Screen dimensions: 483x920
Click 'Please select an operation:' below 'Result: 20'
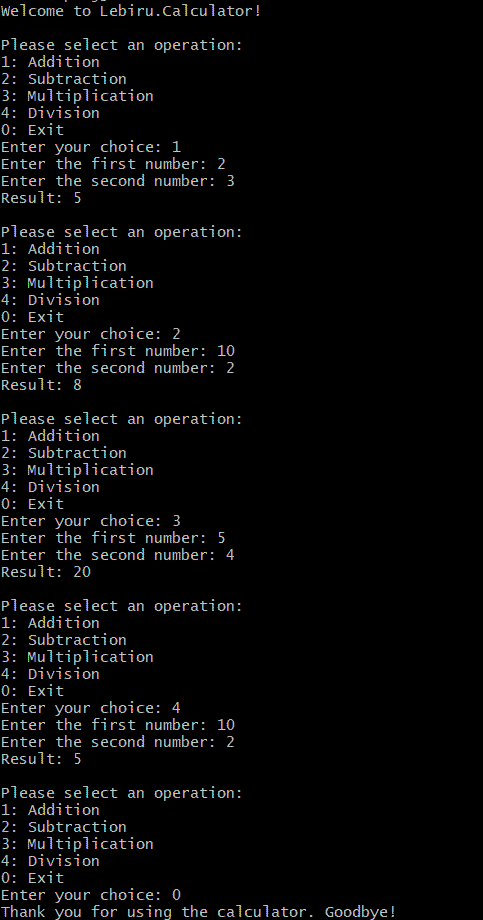click(x=121, y=606)
